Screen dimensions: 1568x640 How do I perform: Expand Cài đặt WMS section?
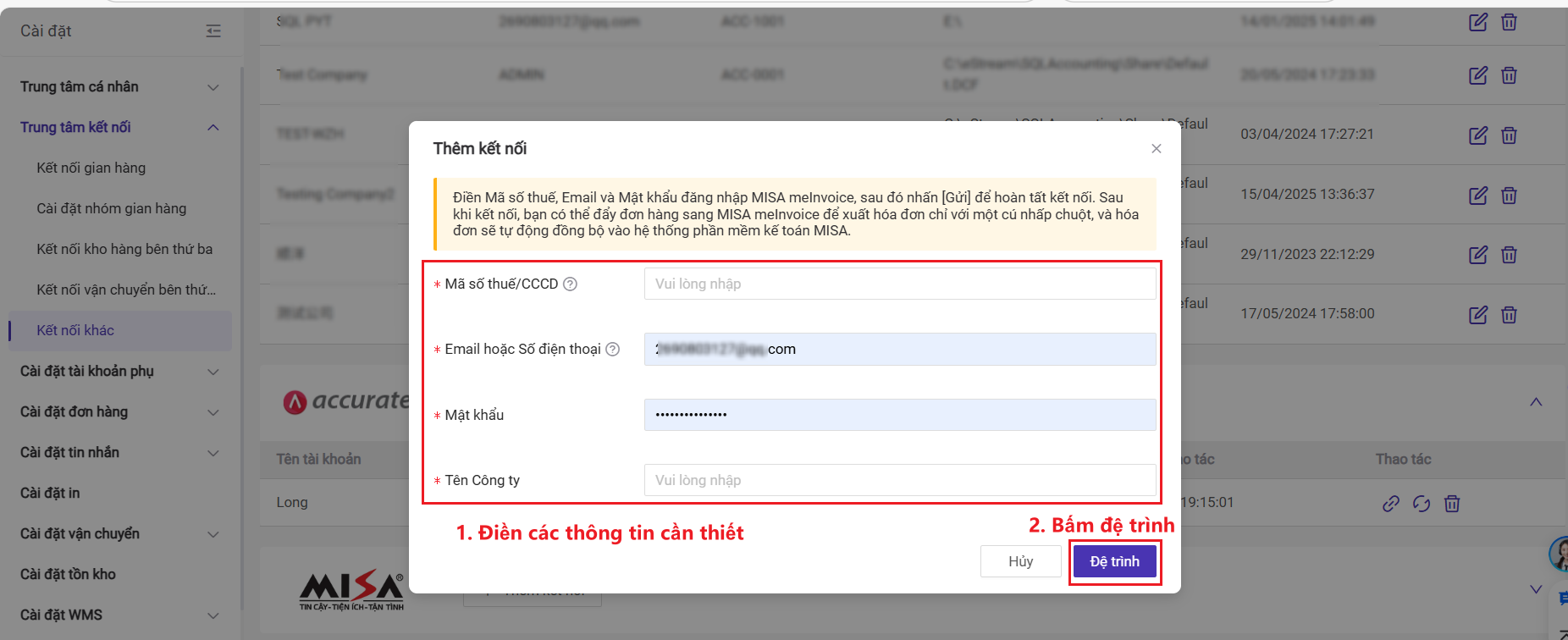(x=213, y=615)
